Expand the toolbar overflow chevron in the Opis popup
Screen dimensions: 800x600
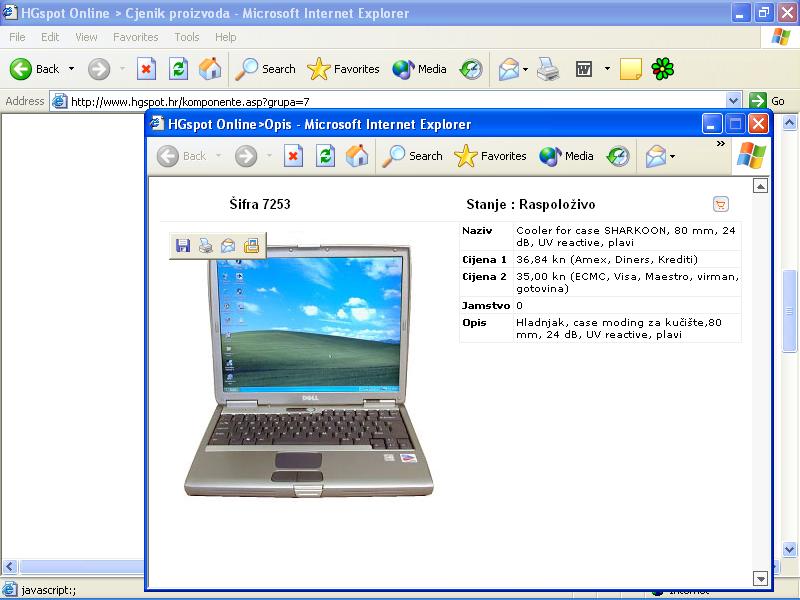(x=720, y=144)
